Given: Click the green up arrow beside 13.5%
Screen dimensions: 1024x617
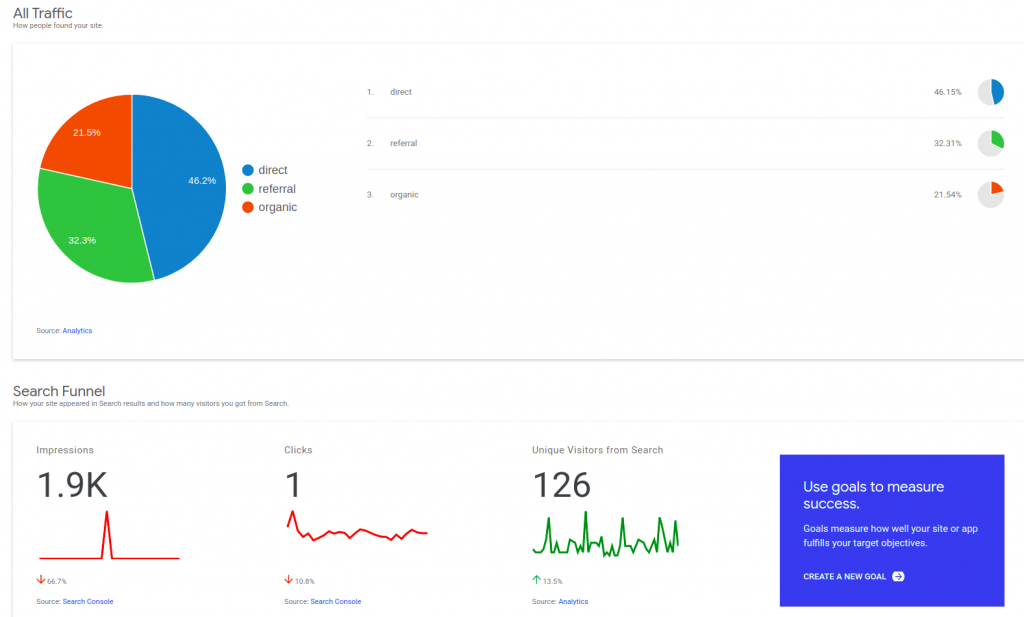Looking at the screenshot, I should click(536, 580).
